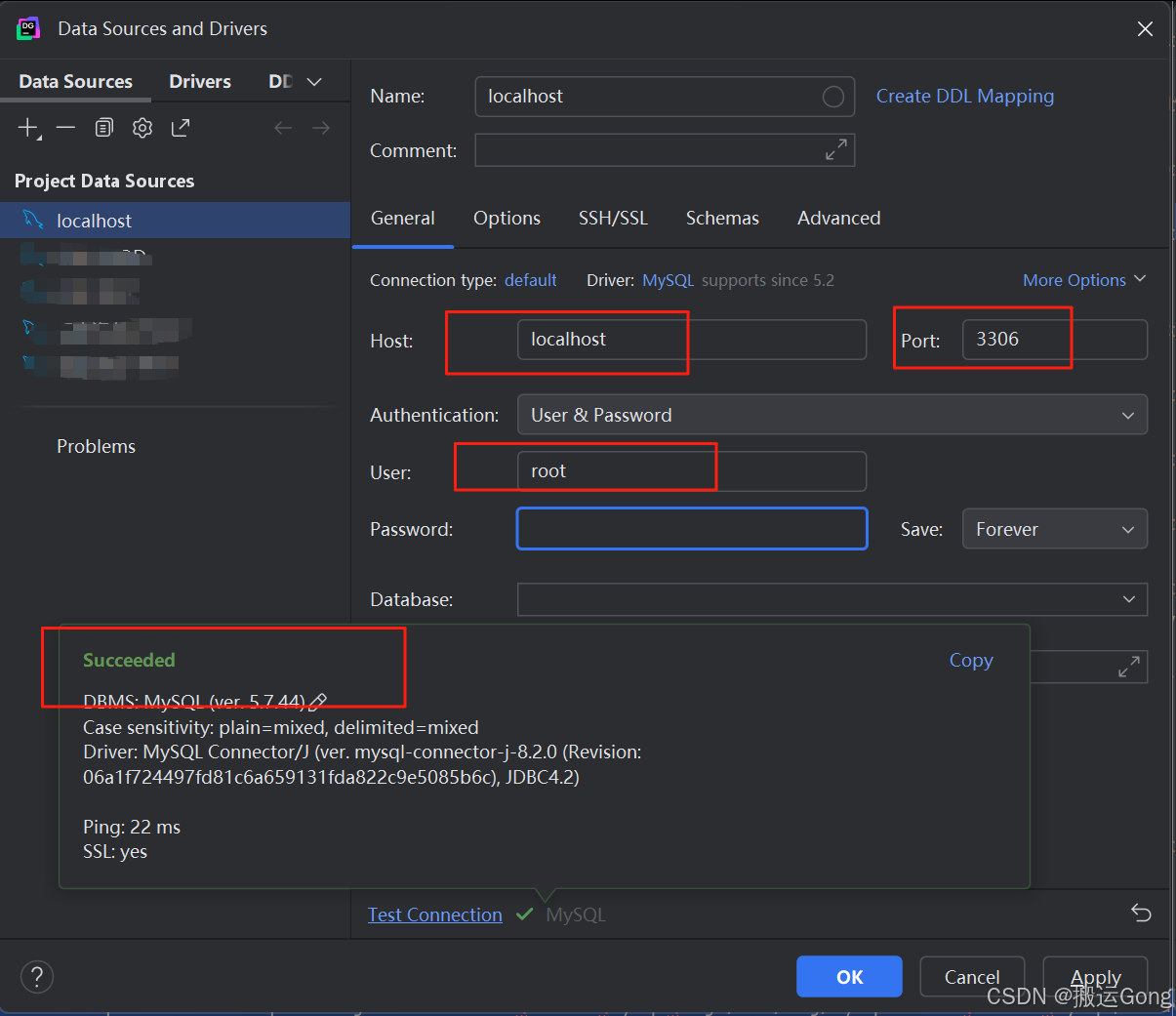Image resolution: width=1176 pixels, height=1016 pixels.
Task: Click into the Comment input field
Action: (665, 150)
